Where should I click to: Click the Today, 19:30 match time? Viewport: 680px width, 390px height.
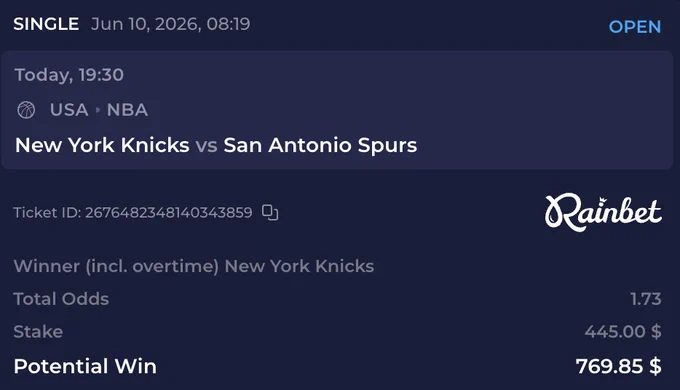69,75
